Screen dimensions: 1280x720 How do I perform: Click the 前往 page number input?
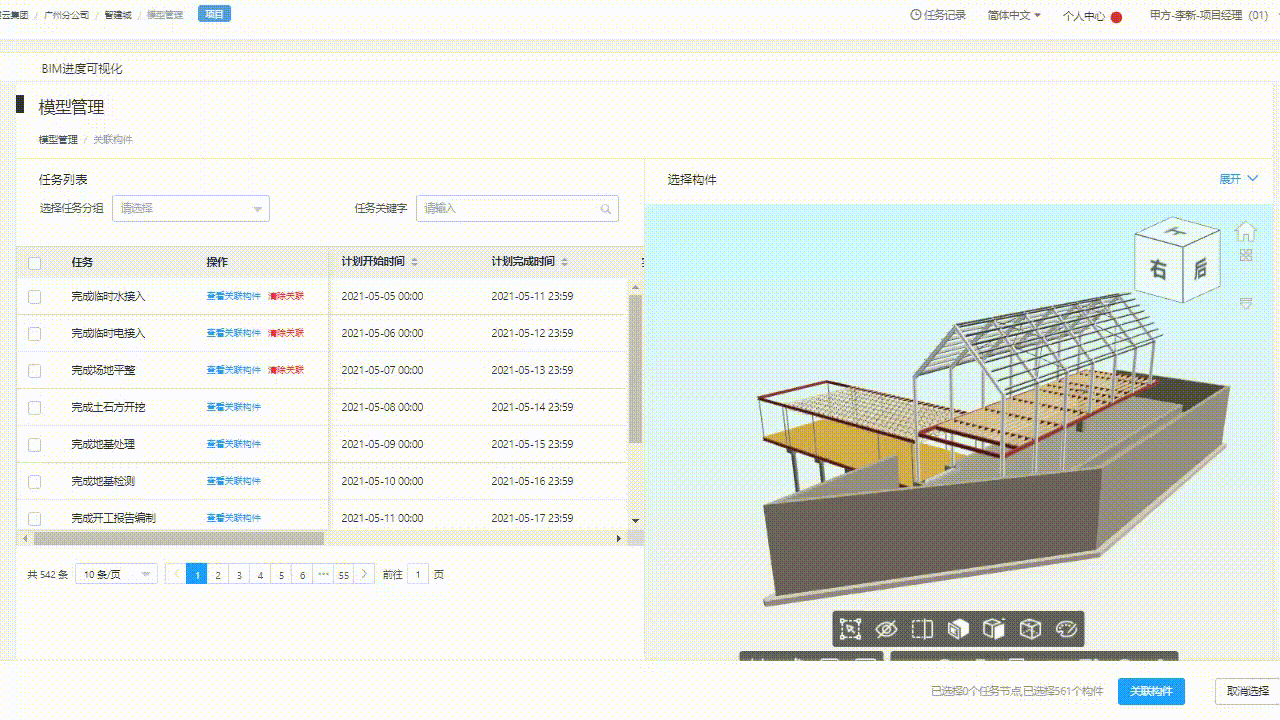(417, 574)
